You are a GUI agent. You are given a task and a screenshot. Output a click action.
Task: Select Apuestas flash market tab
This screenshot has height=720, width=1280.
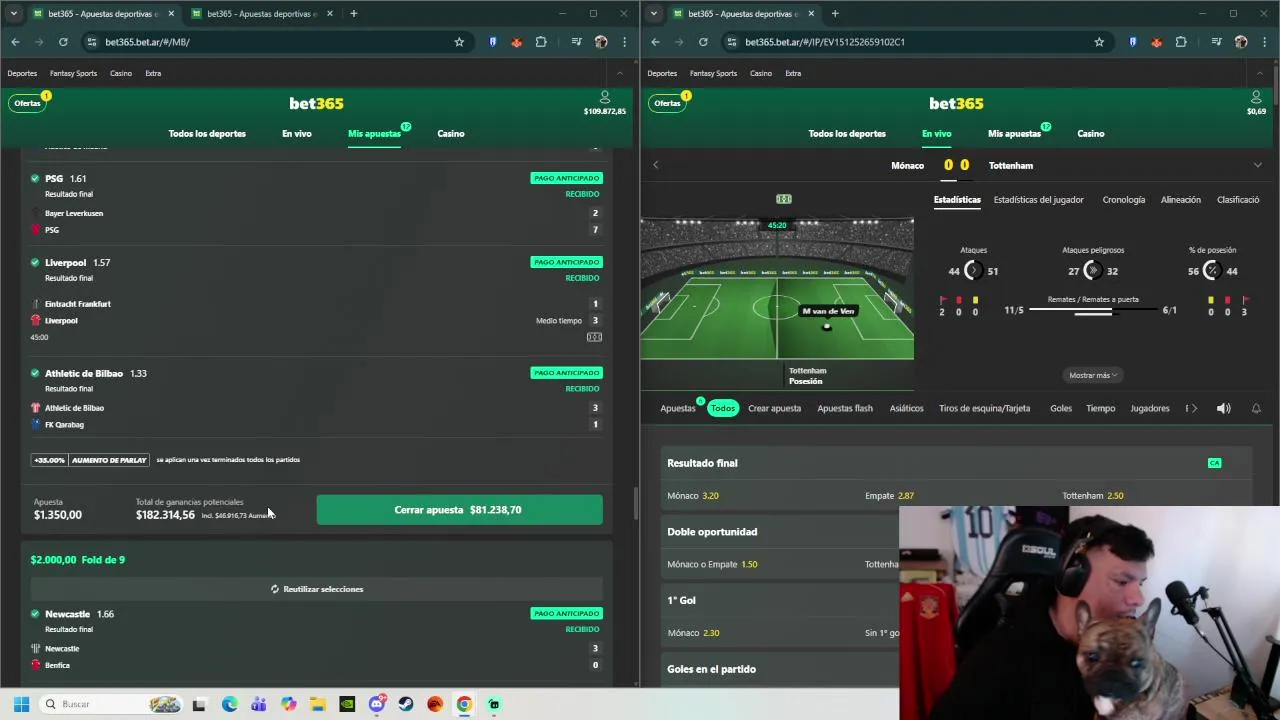845,408
